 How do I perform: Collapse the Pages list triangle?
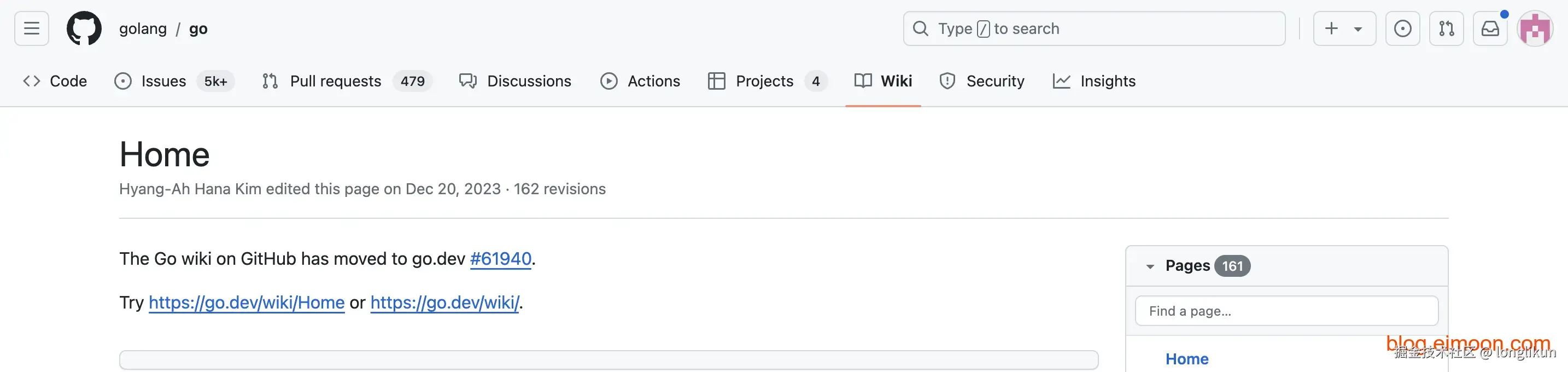click(x=1150, y=266)
